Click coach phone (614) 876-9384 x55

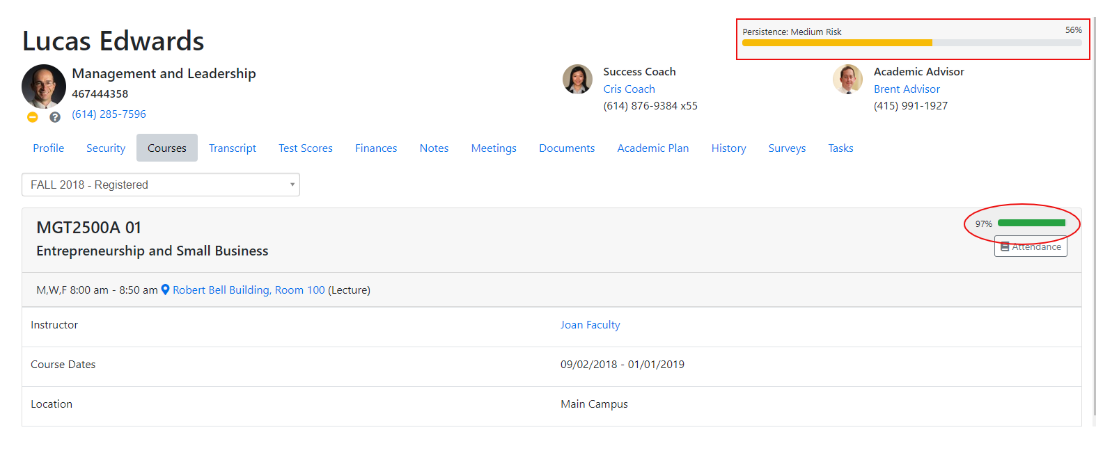coord(651,106)
